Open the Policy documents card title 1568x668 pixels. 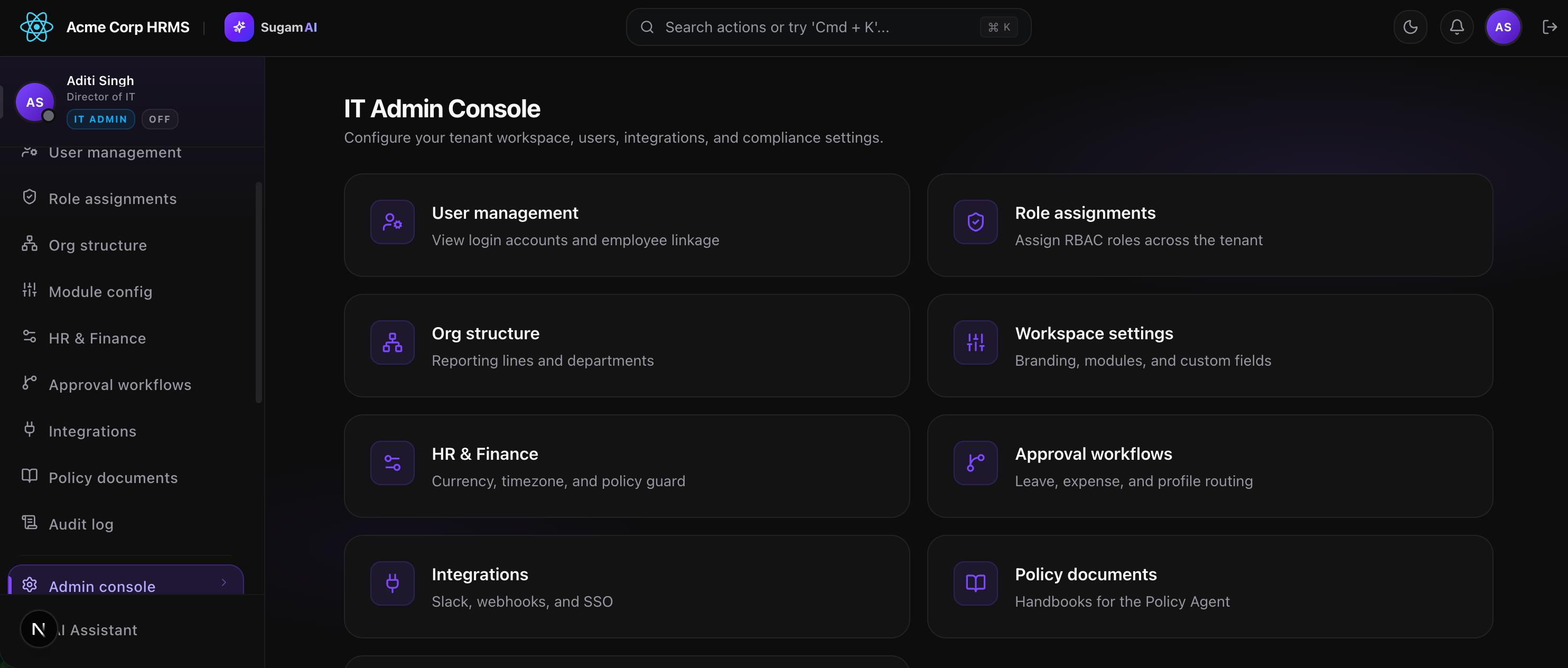point(1085,575)
